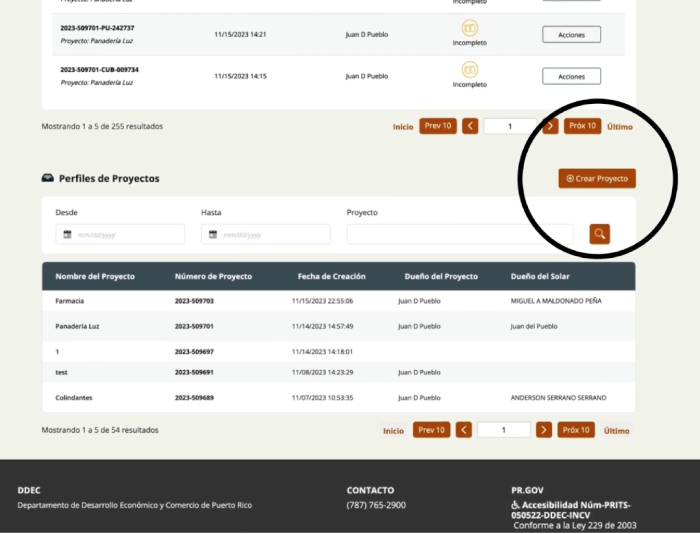Select project number 2023-509691
The image size is (700, 534).
point(194,372)
